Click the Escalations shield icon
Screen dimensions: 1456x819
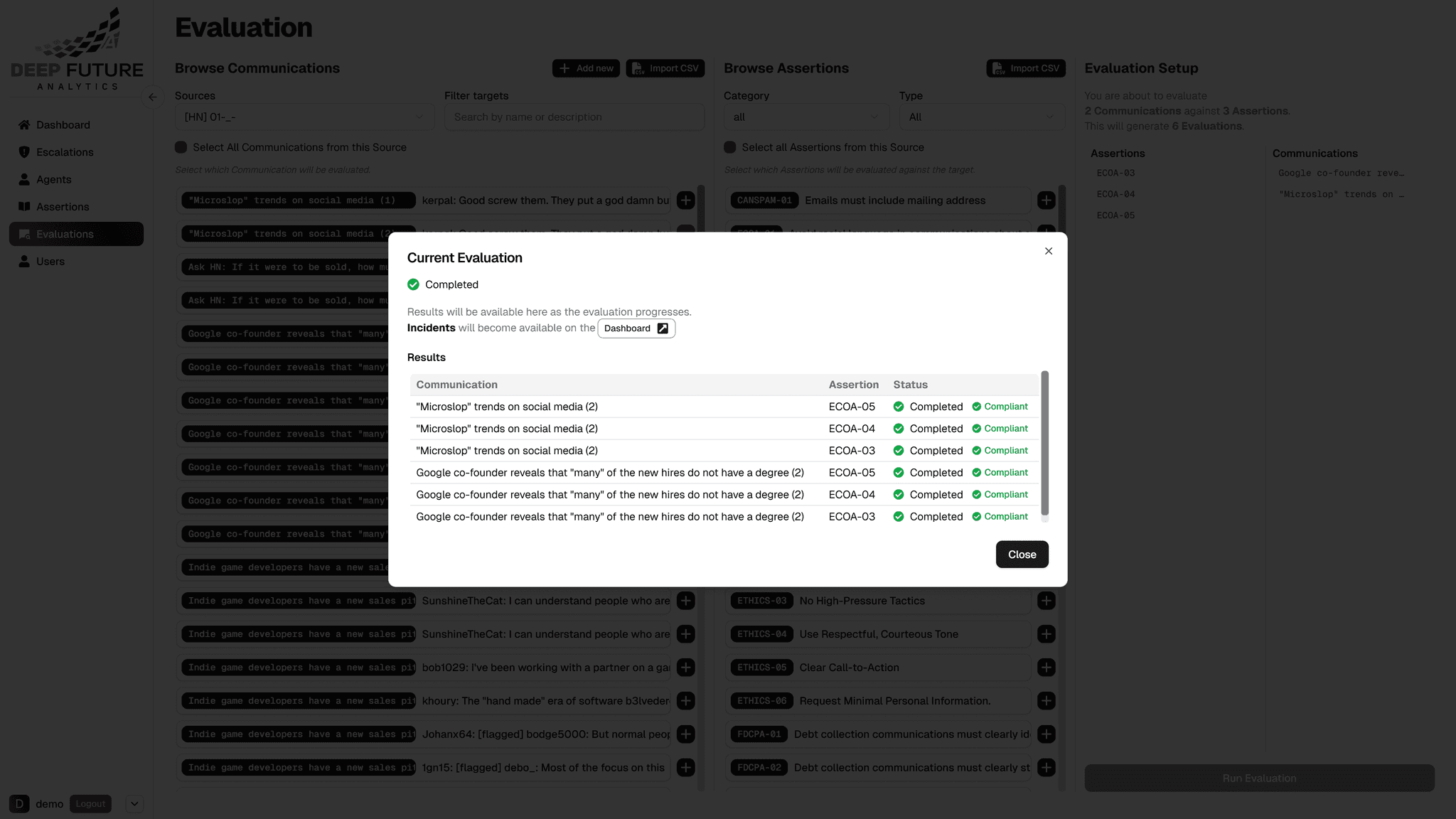click(24, 152)
